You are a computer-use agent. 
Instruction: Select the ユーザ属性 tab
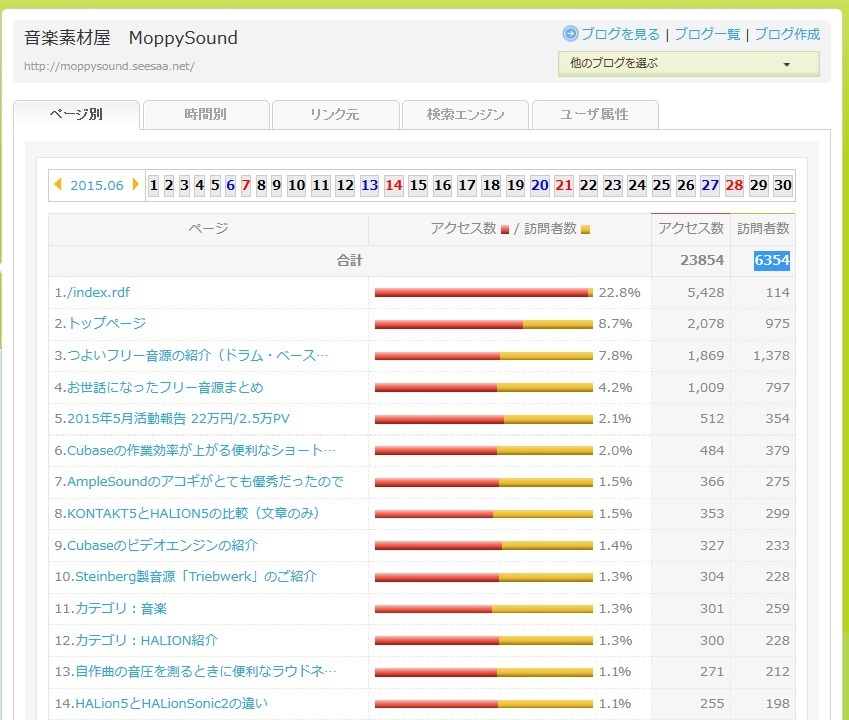[594, 114]
